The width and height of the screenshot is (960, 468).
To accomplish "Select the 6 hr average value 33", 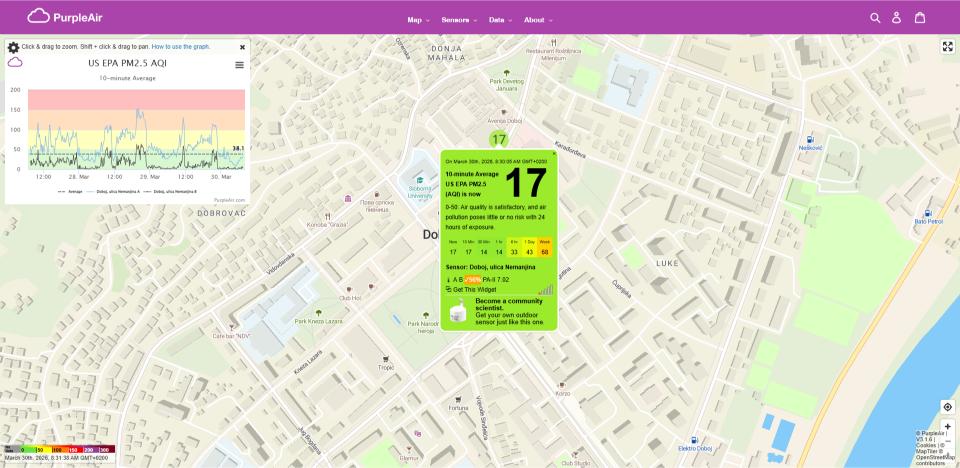I will 514,252.
